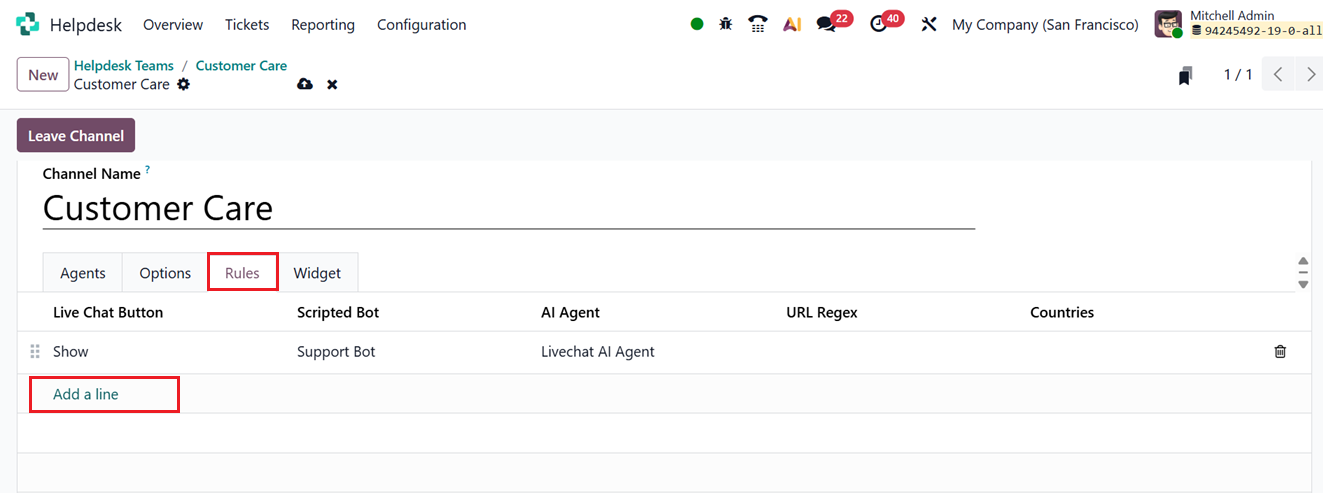Image resolution: width=1323 pixels, height=493 pixels.
Task: Save record manually with cloud icon
Action: [305, 84]
